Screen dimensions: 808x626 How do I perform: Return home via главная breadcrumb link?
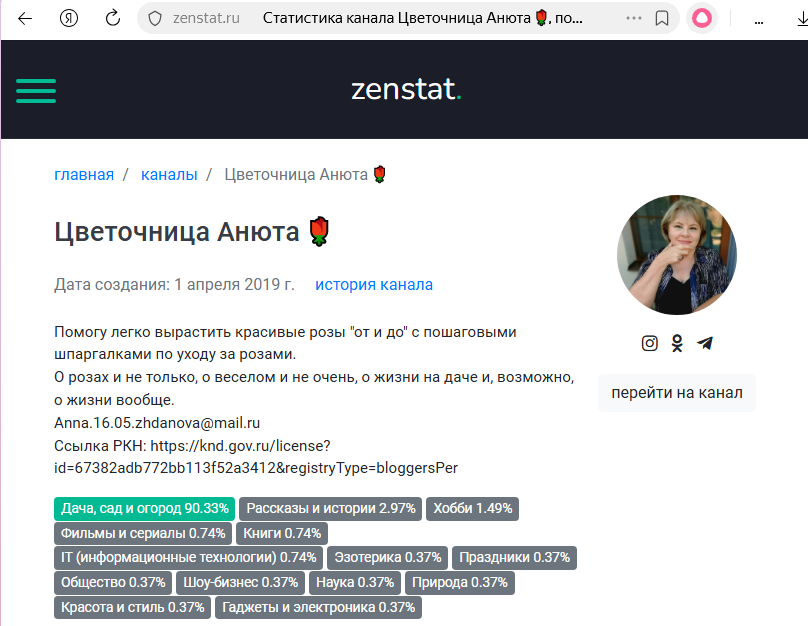coord(84,174)
